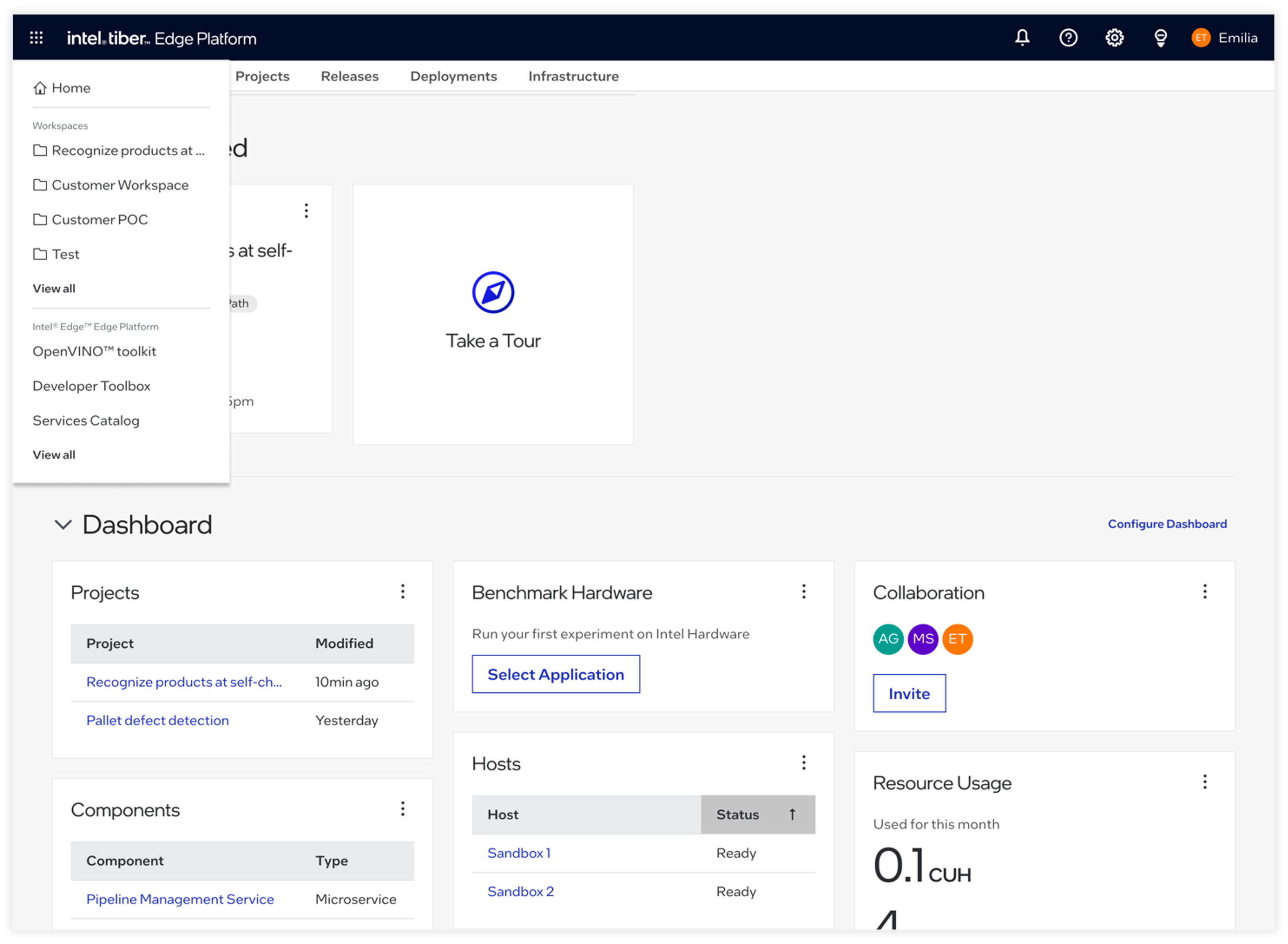
Task: Click the Microservice type cell
Action: click(x=355, y=899)
